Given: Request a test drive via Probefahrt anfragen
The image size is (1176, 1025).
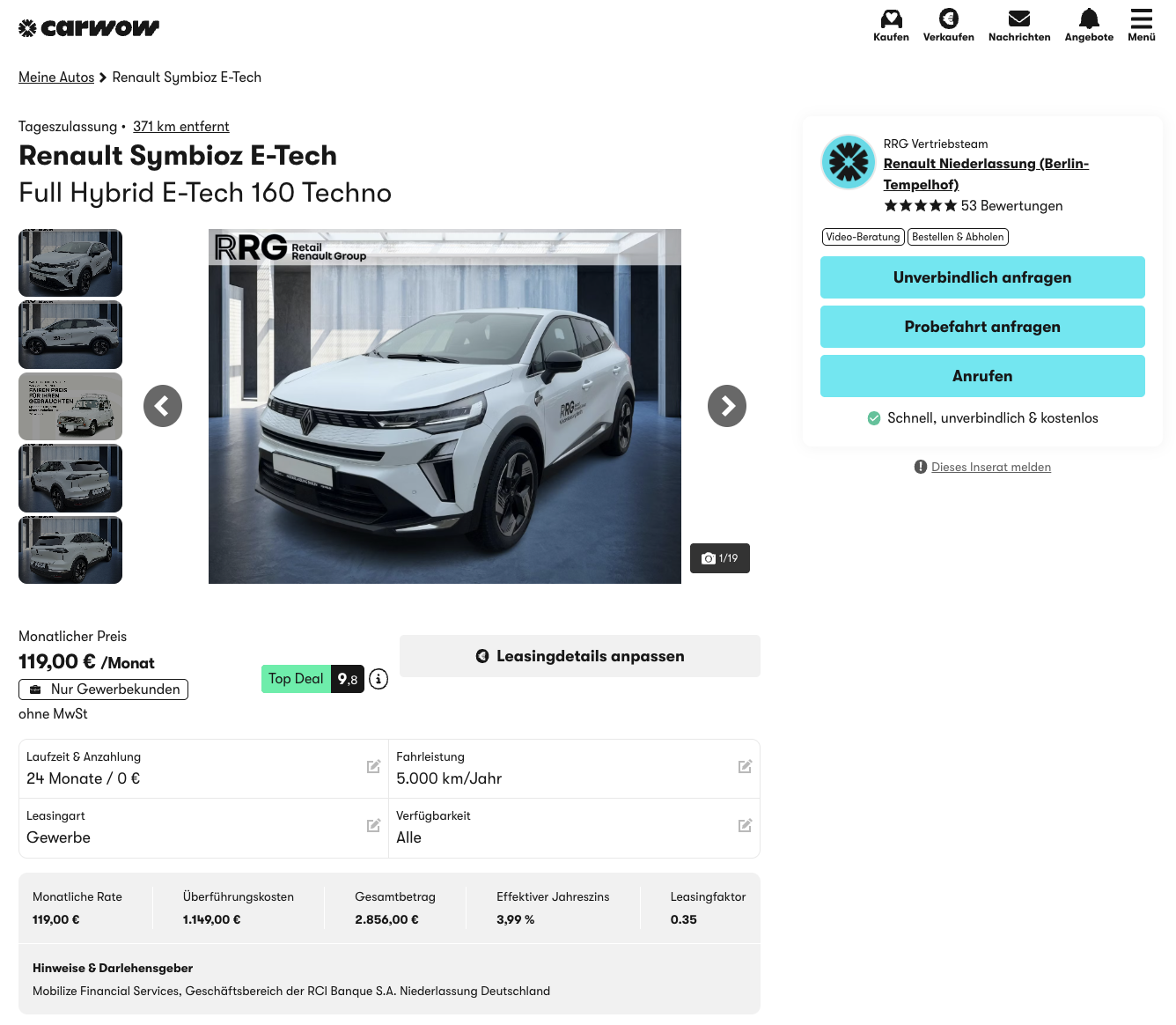Looking at the screenshot, I should (982, 327).
